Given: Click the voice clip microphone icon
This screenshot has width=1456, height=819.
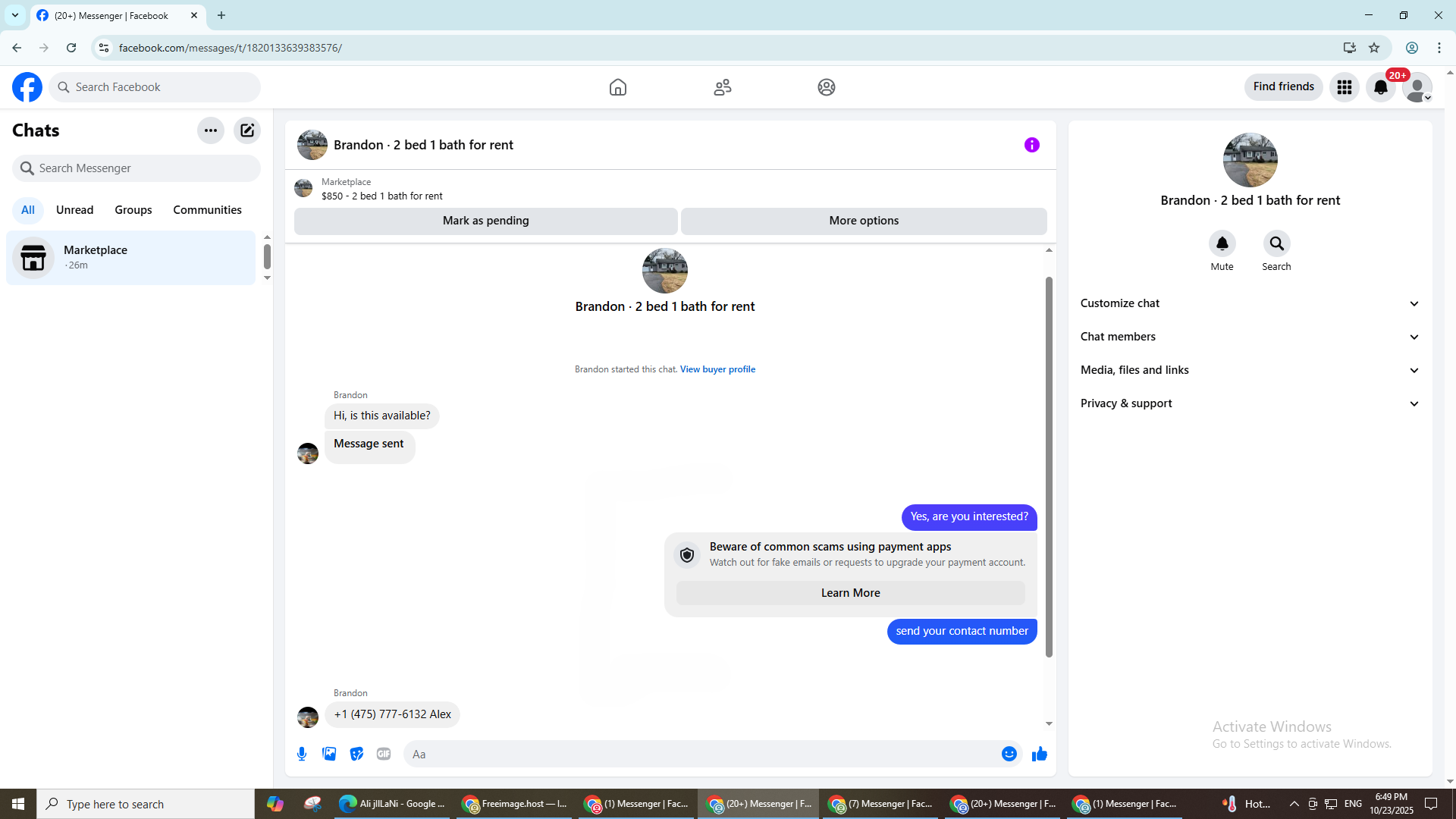Looking at the screenshot, I should pos(302,754).
